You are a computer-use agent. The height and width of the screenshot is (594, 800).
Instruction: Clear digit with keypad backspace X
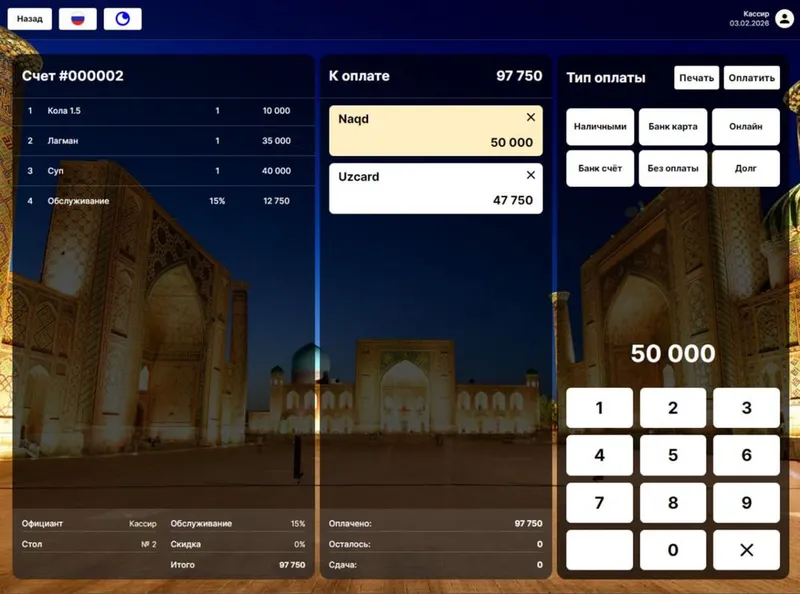click(x=746, y=550)
